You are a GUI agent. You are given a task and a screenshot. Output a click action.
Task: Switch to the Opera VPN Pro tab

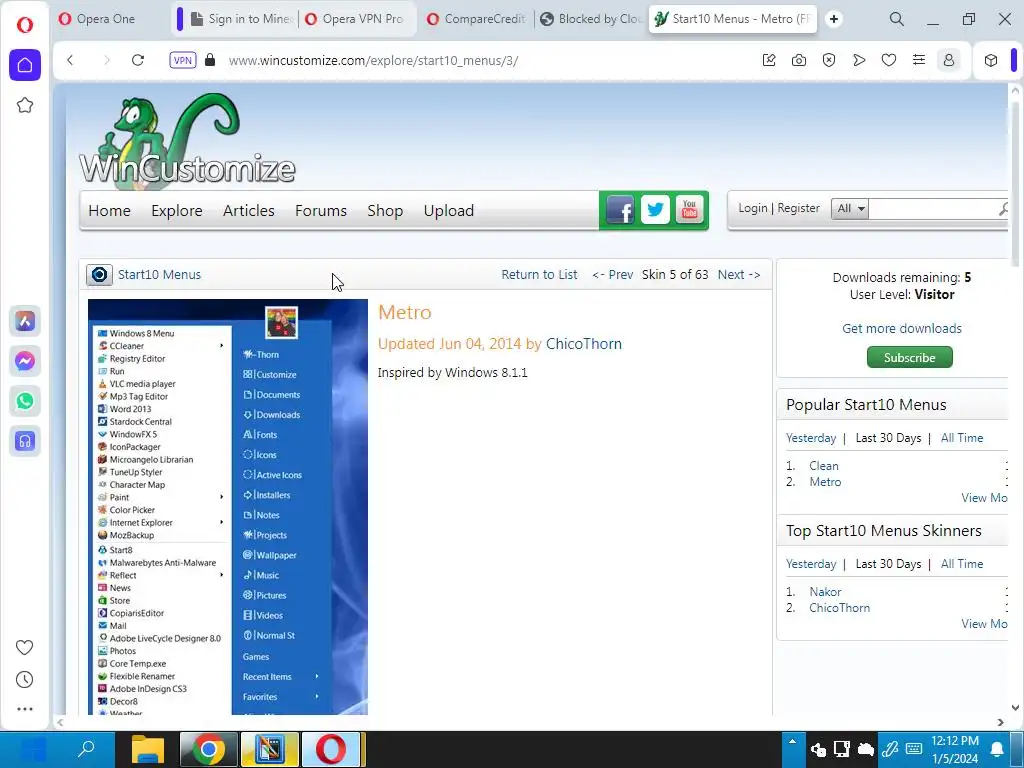[x=357, y=19]
